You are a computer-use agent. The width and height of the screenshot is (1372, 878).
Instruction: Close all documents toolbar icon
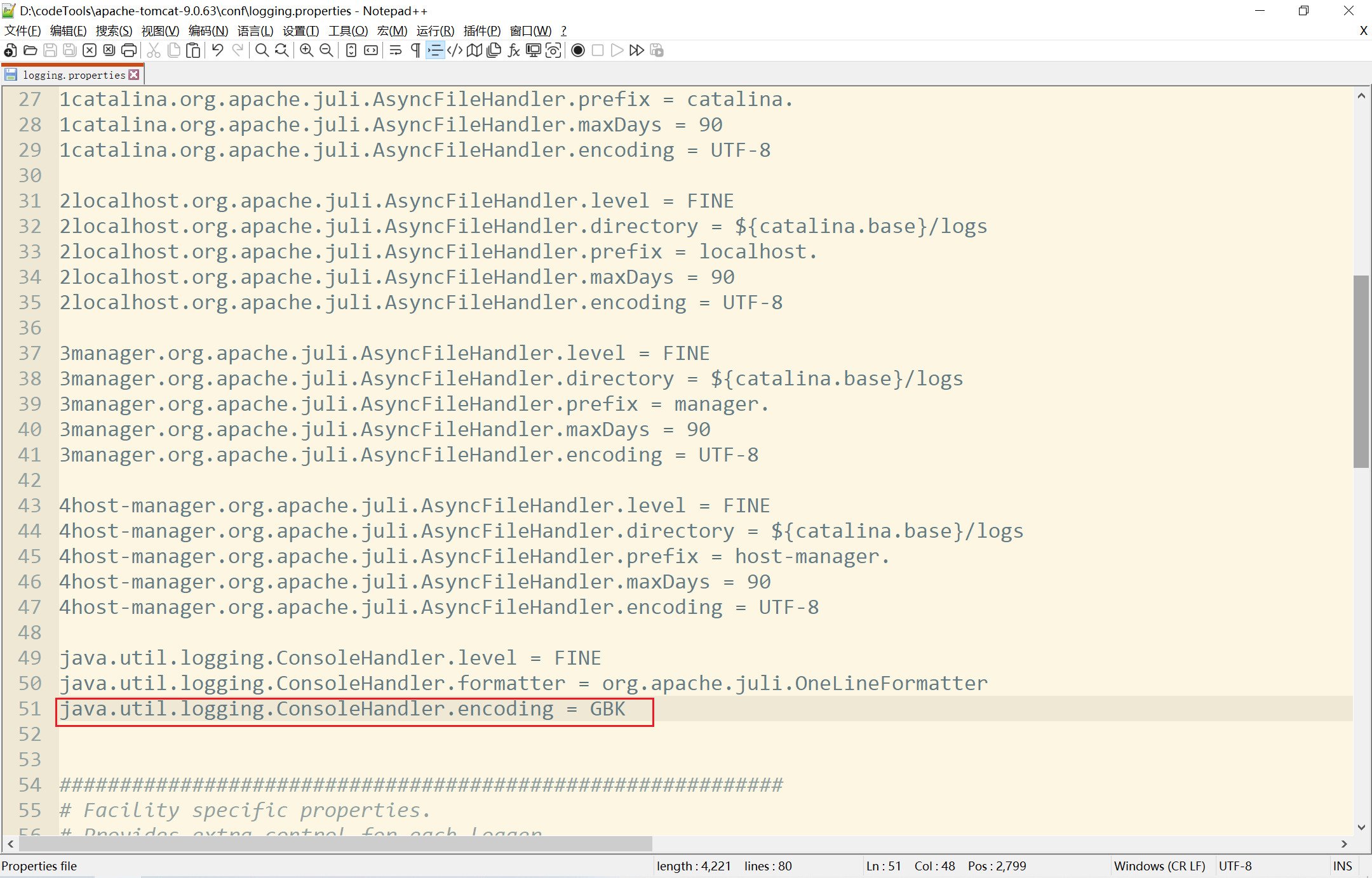coord(109,51)
